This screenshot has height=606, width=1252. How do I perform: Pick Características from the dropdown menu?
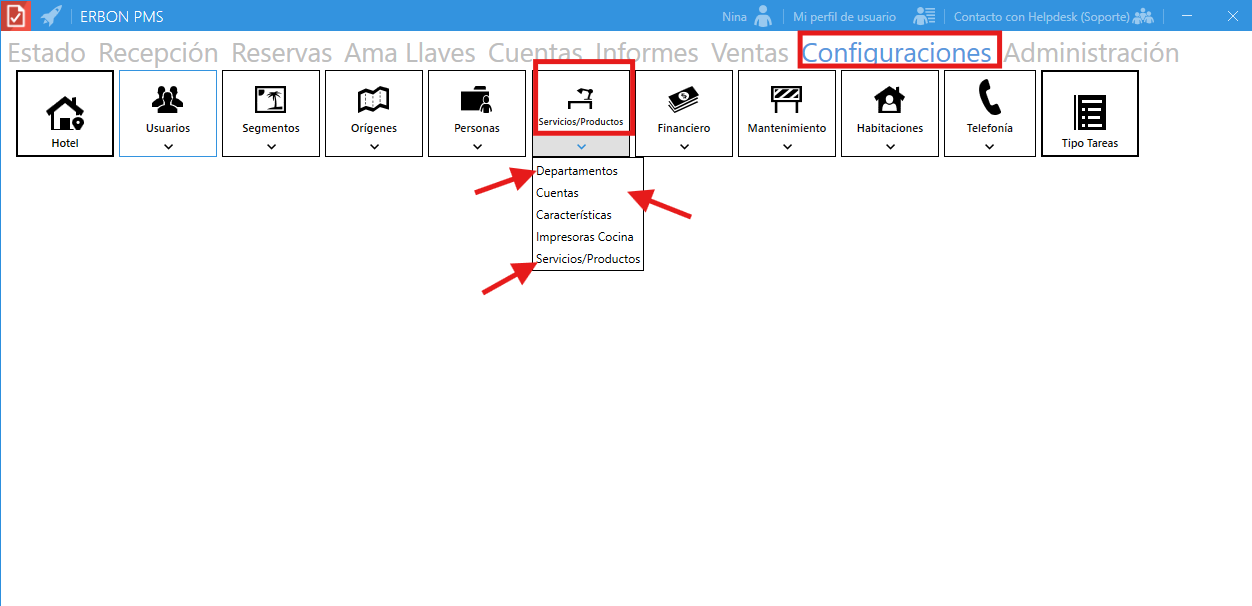(573, 215)
